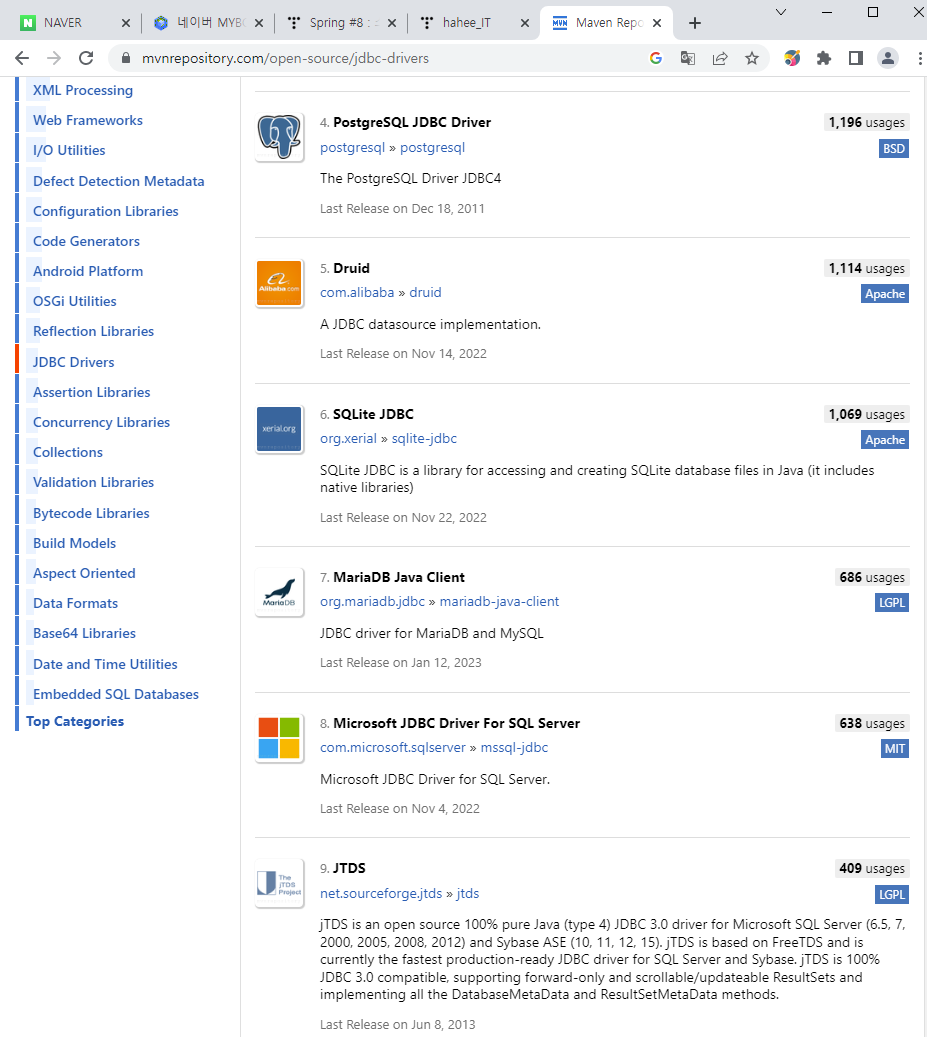Open Embedded SQL Databases category
Screen dimensions: 927x1037
(x=116, y=694)
